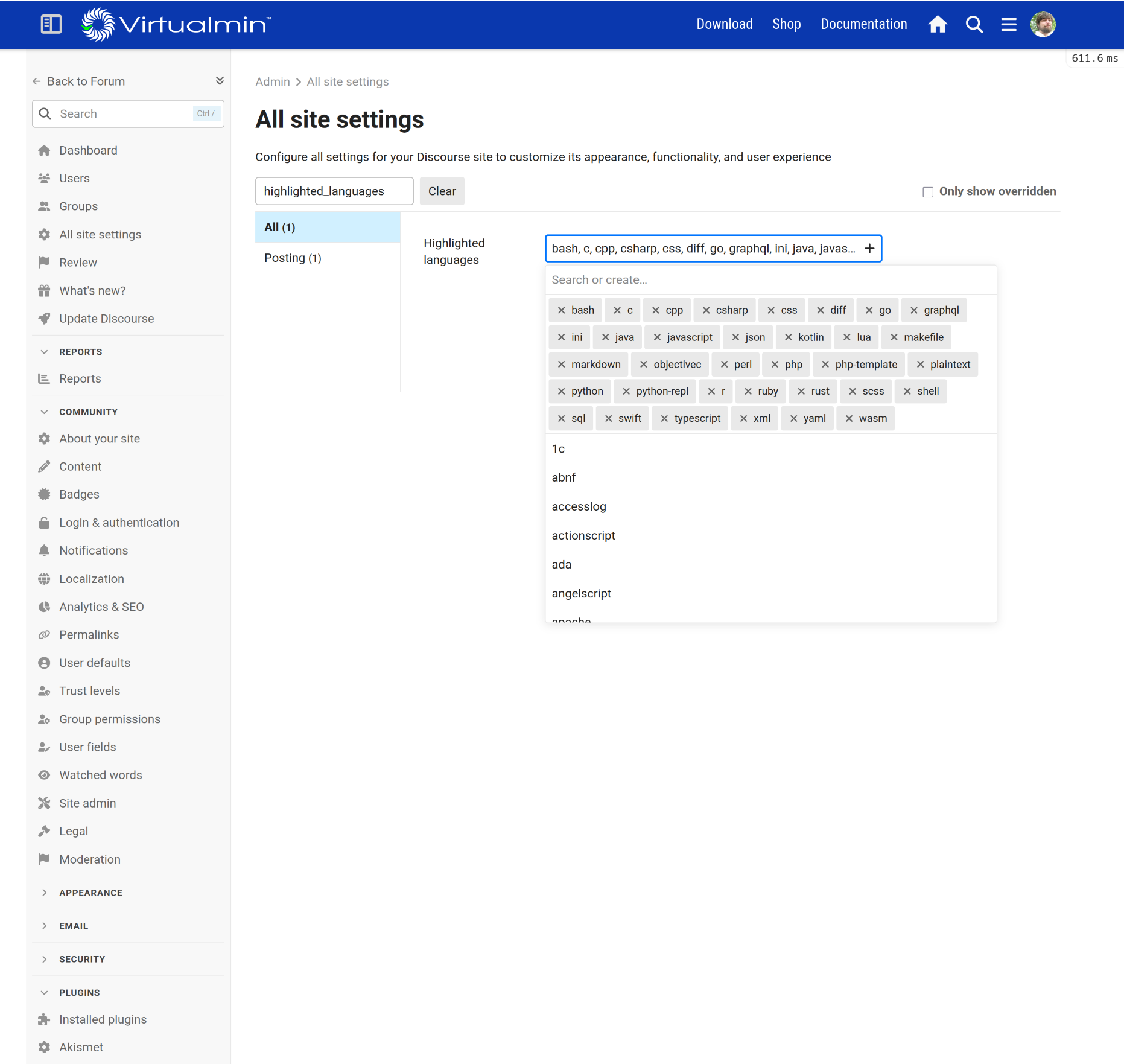This screenshot has height=1064, width=1124.
Task: Expand the Appearance sidebar section
Action: (44, 893)
